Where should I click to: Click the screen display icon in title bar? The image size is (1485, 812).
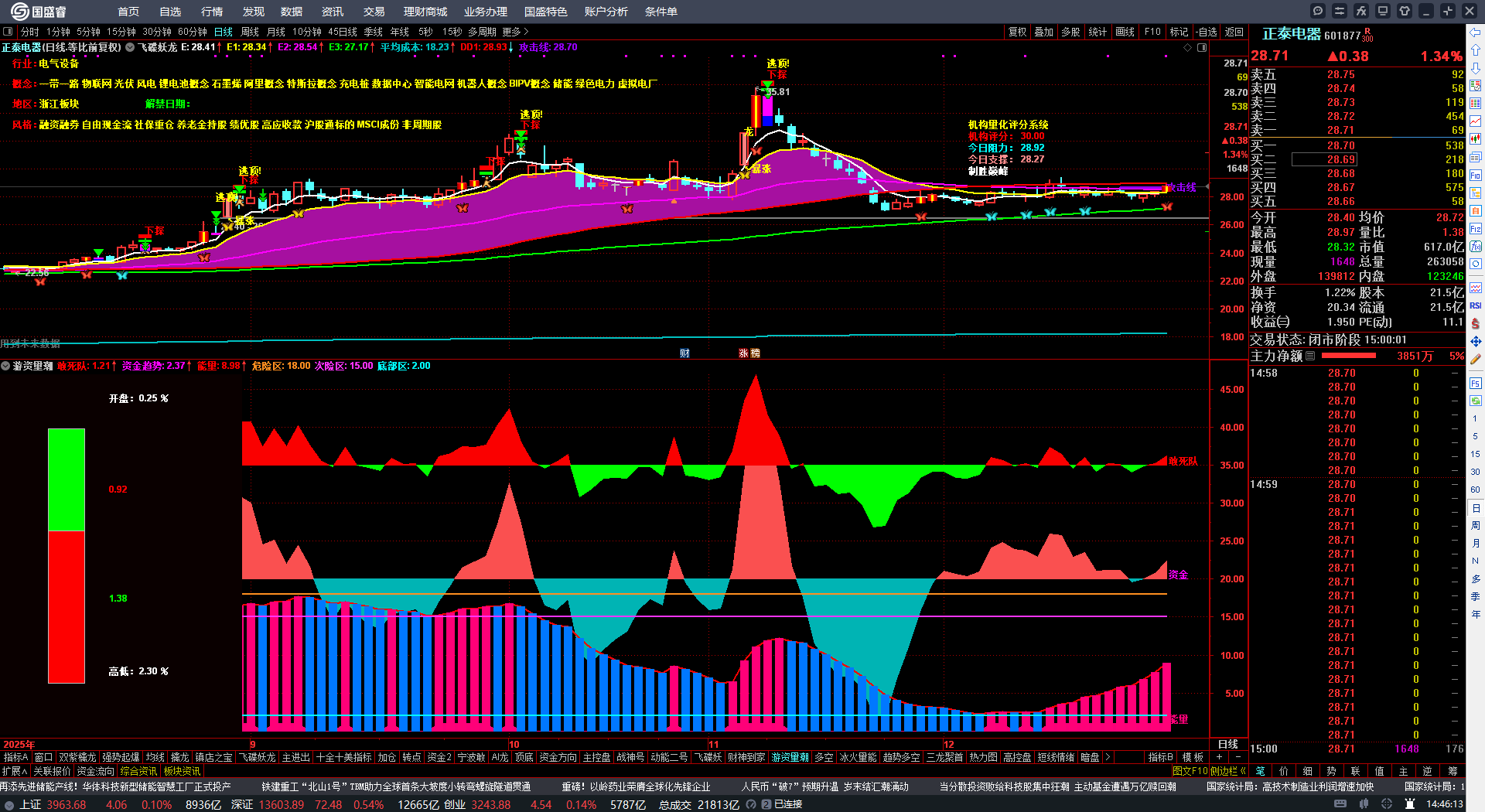tap(1383, 11)
